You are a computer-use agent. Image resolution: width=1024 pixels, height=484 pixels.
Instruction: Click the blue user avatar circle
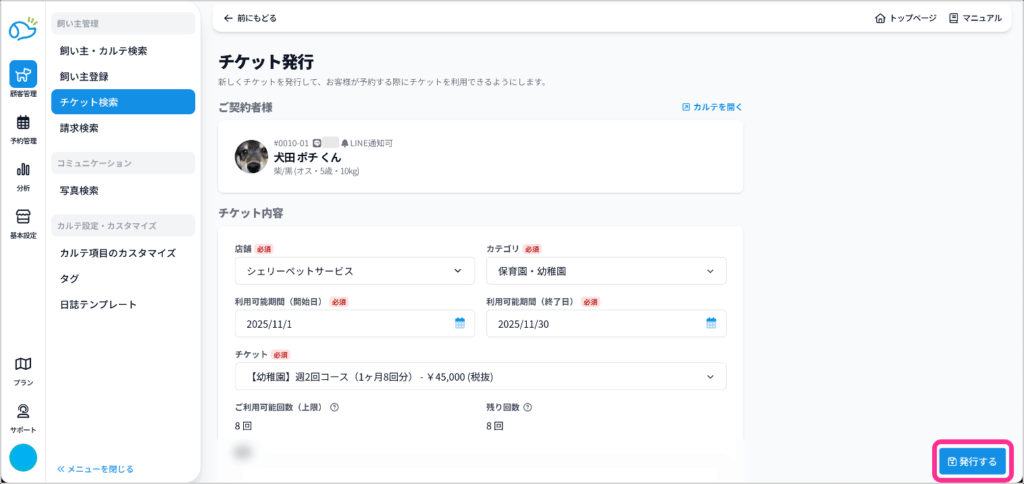point(23,457)
